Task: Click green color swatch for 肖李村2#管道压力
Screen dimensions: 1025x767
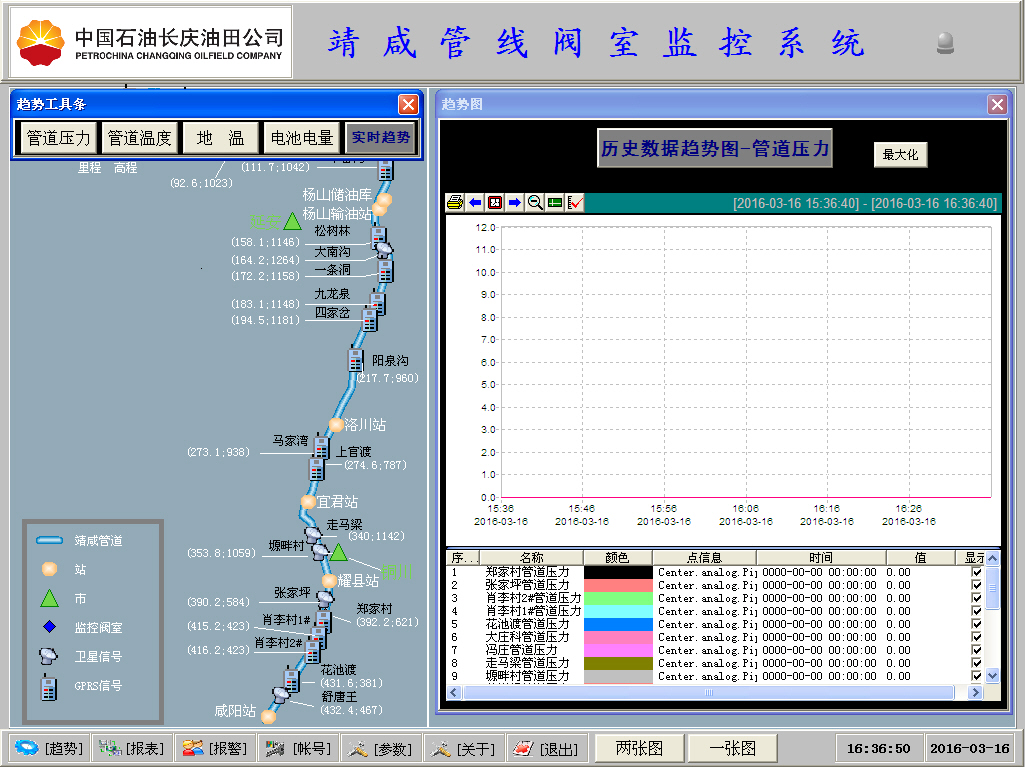Action: (618, 598)
